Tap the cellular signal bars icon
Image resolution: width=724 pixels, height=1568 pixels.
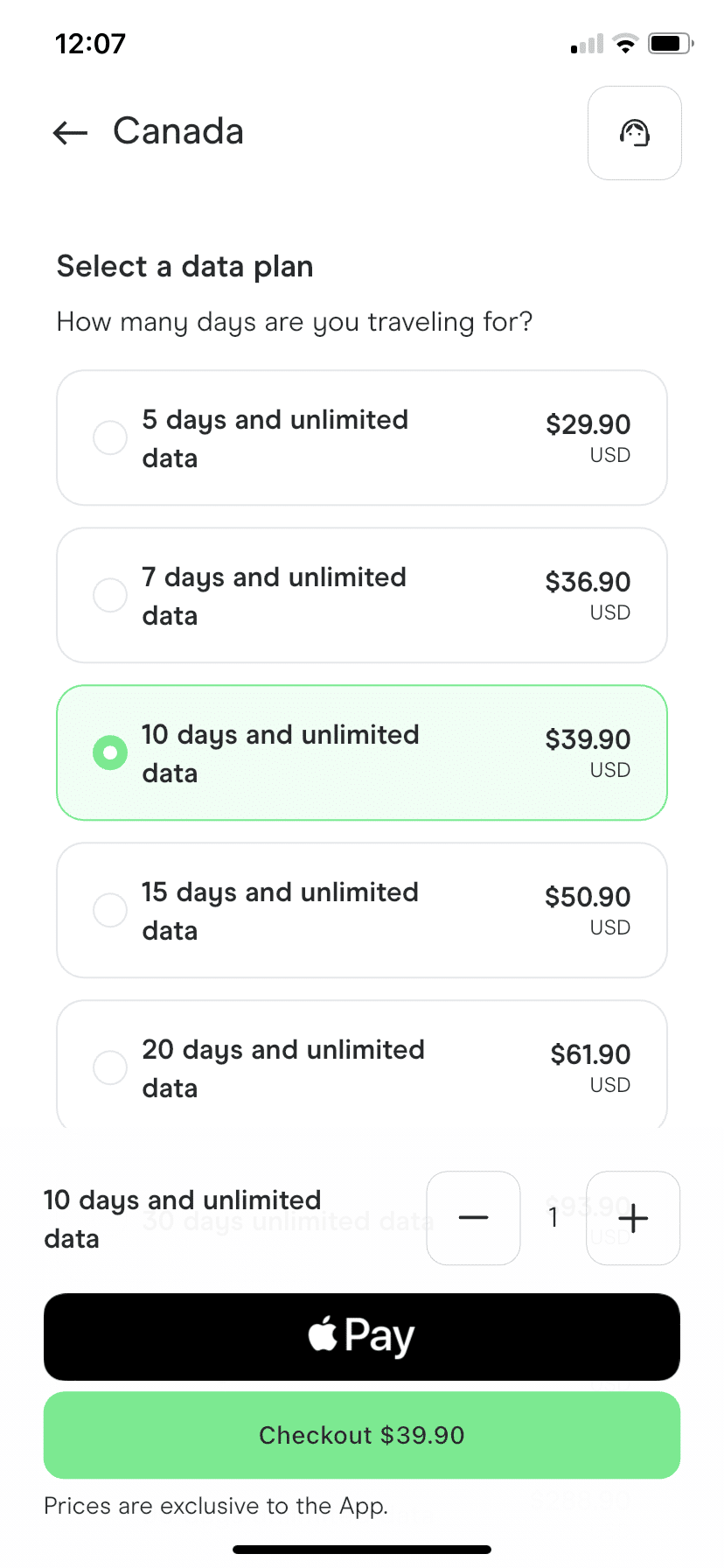[x=587, y=44]
